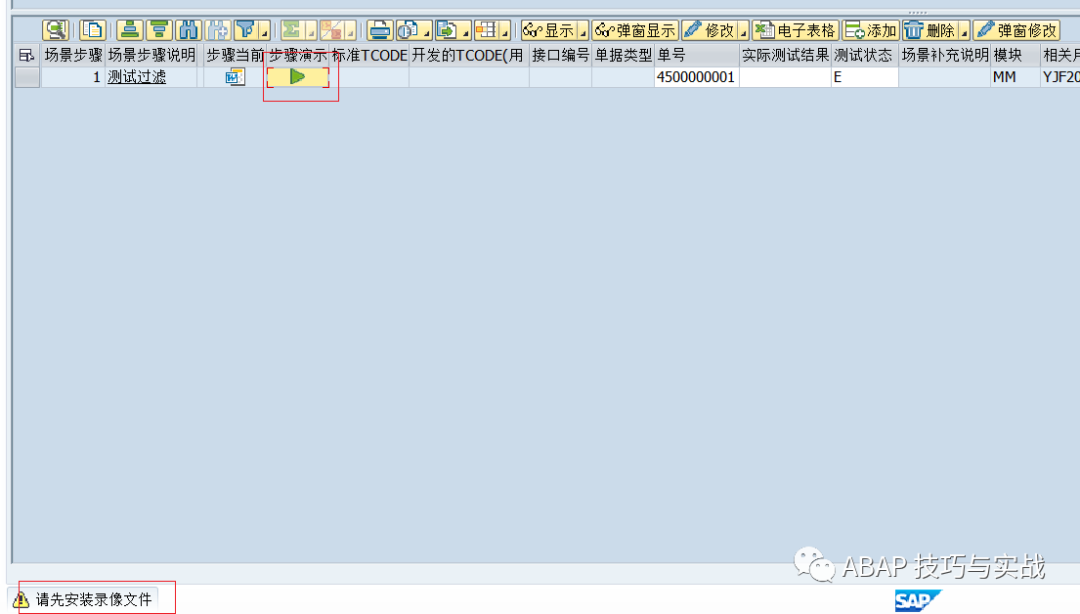Image resolution: width=1080 pixels, height=614 pixels.
Task: Click the 步骤演示 column header
Action: 298,55
